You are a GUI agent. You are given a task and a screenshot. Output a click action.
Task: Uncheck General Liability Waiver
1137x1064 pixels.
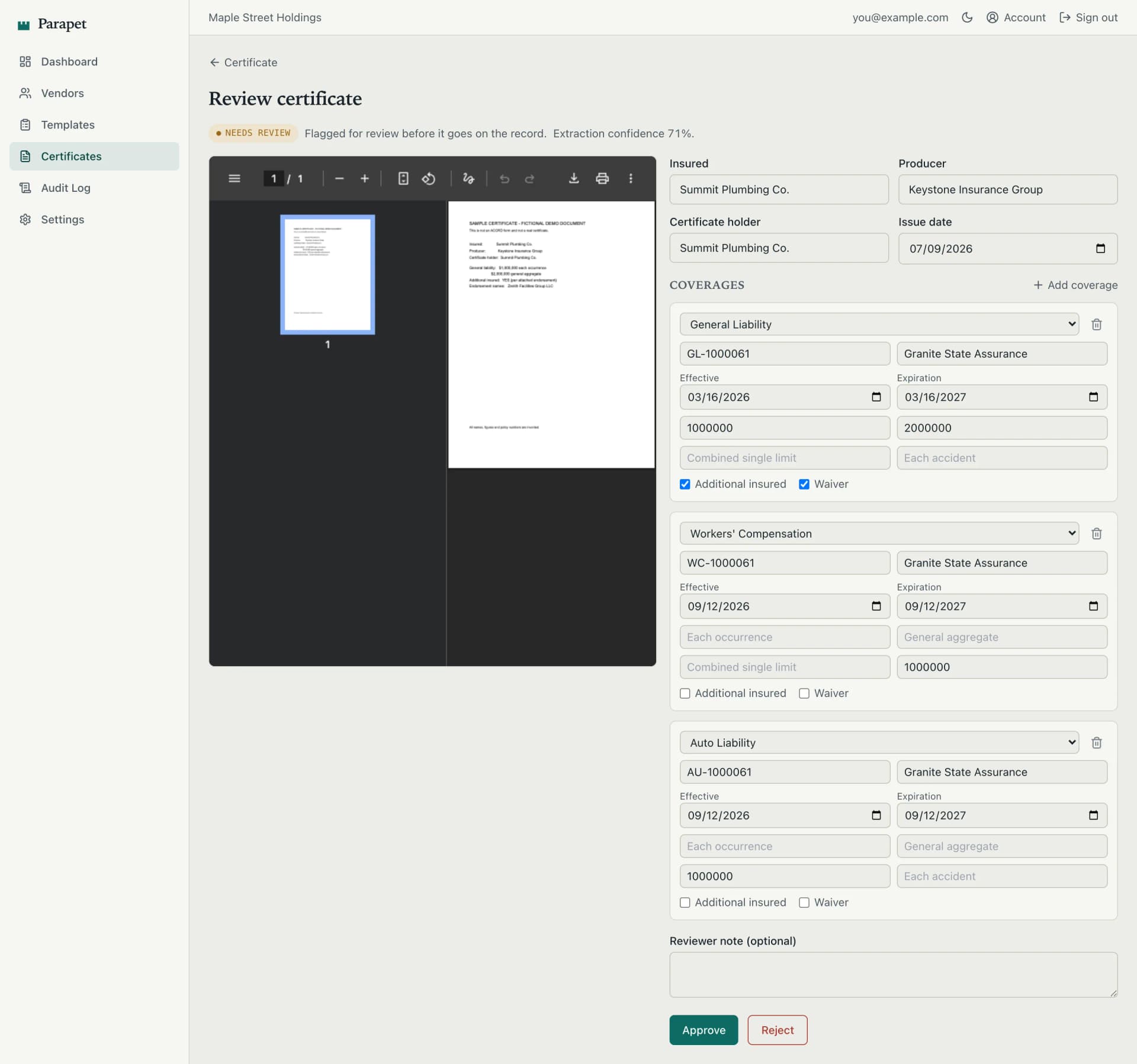(804, 484)
